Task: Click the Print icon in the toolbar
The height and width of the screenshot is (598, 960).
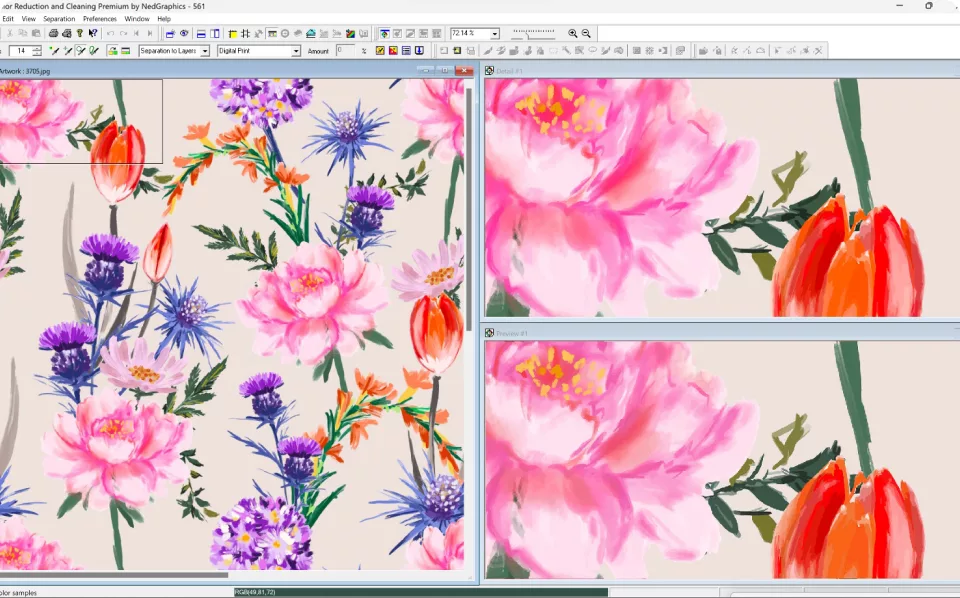Action: [53, 33]
